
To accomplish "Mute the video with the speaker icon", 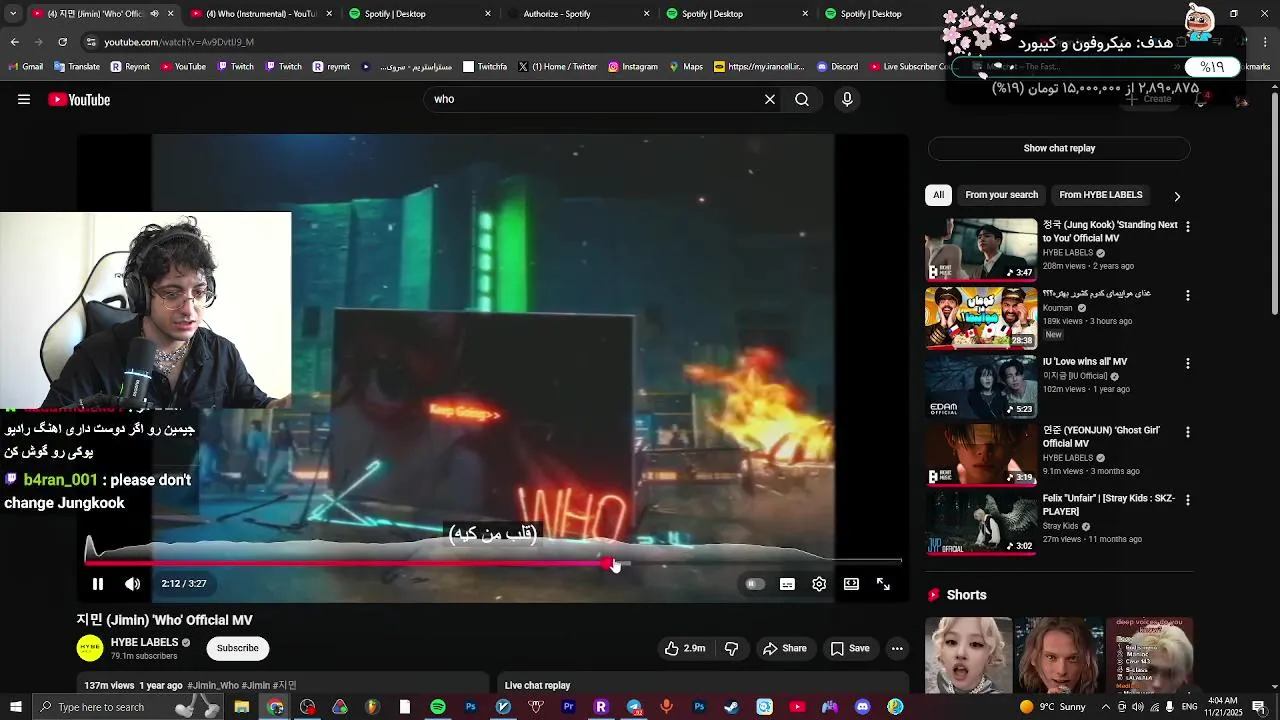I will 133,584.
